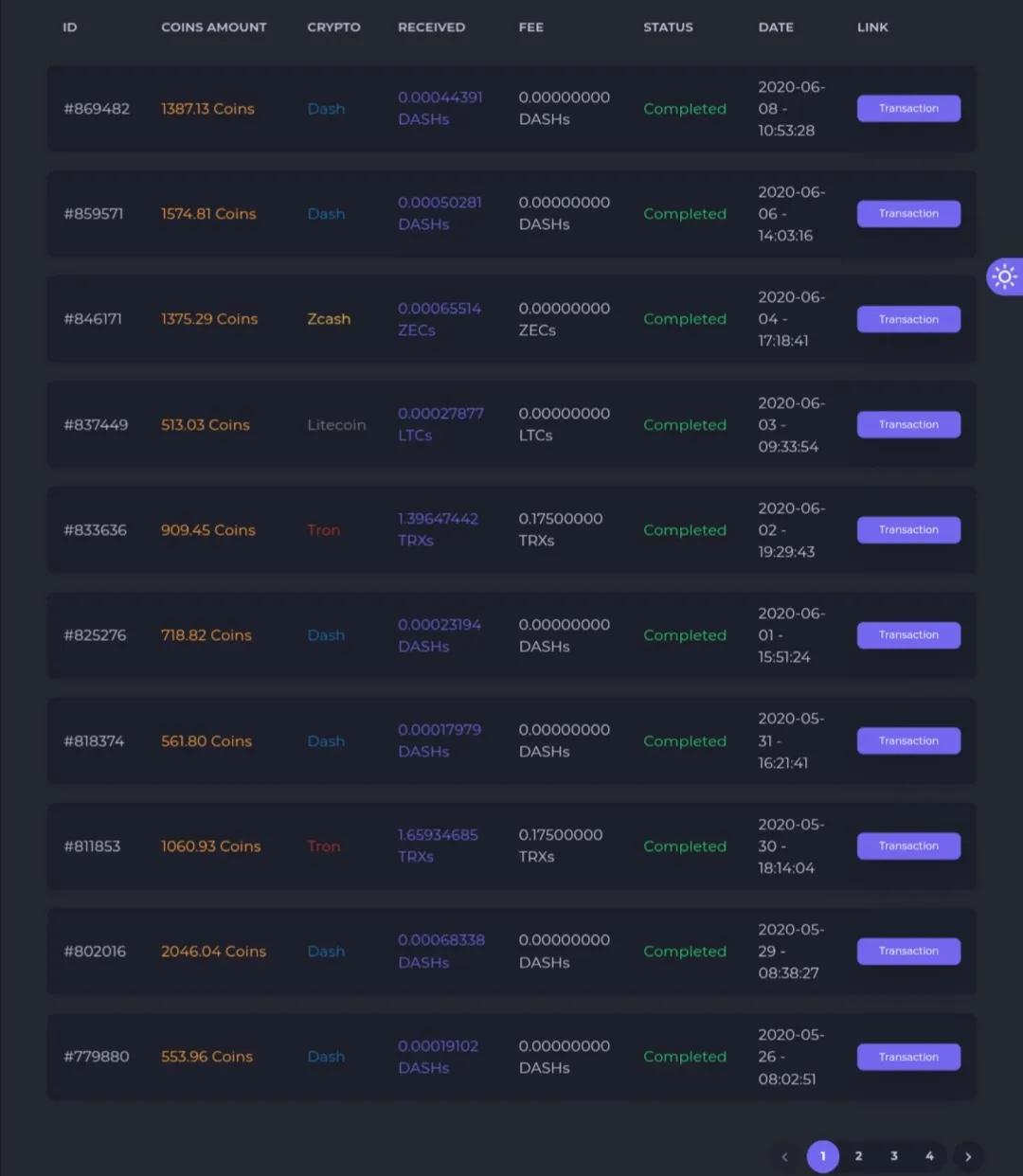View Transaction for Litecoin withdrawal #837449
Viewport: 1023px width, 1176px height.
pyautogui.click(x=908, y=424)
